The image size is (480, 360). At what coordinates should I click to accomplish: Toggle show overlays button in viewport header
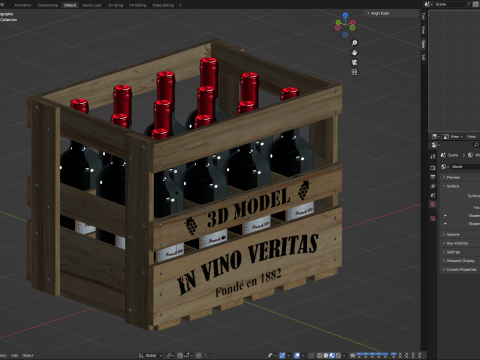click(297, 355)
